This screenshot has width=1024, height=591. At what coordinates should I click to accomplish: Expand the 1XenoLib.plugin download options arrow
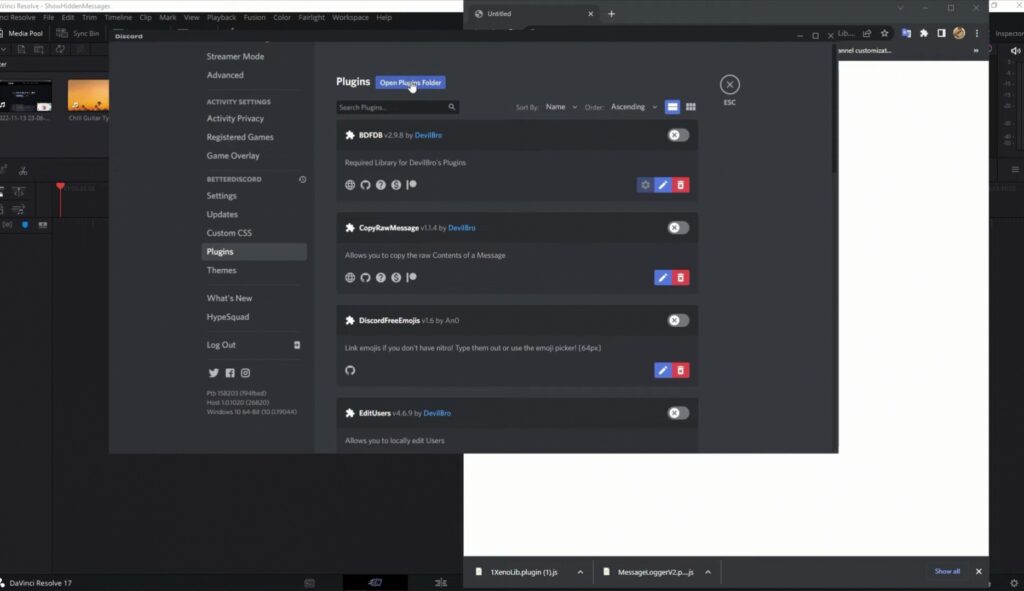tap(580, 572)
